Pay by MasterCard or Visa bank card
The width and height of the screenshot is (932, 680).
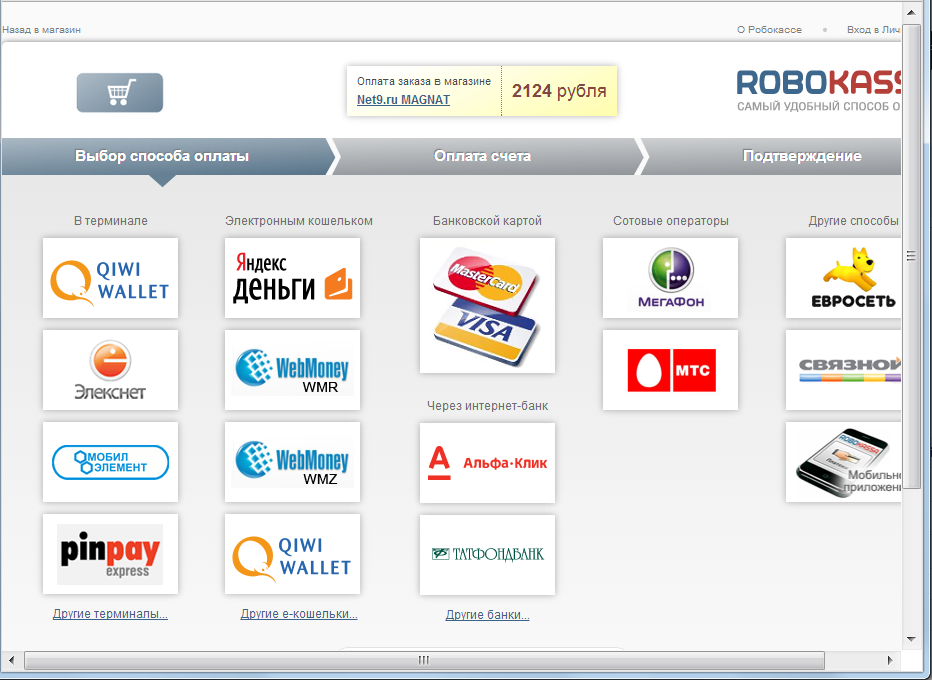click(487, 305)
